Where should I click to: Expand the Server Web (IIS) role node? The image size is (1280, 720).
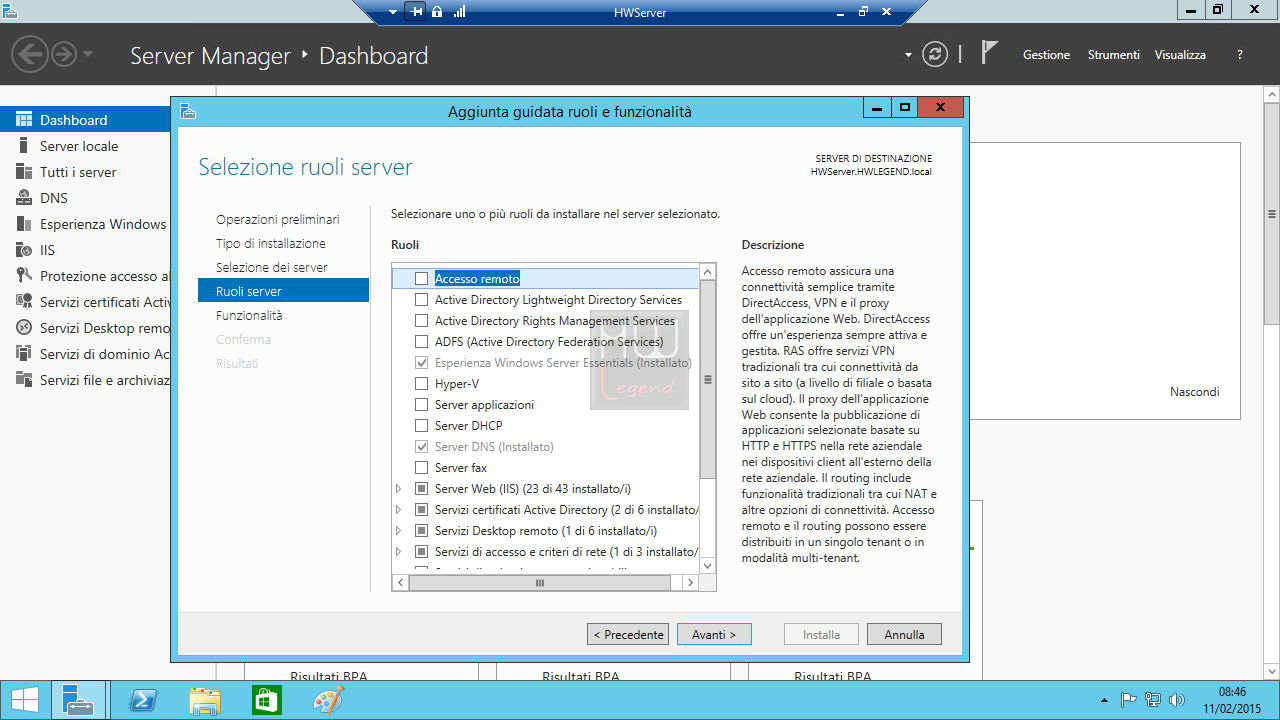click(x=399, y=489)
